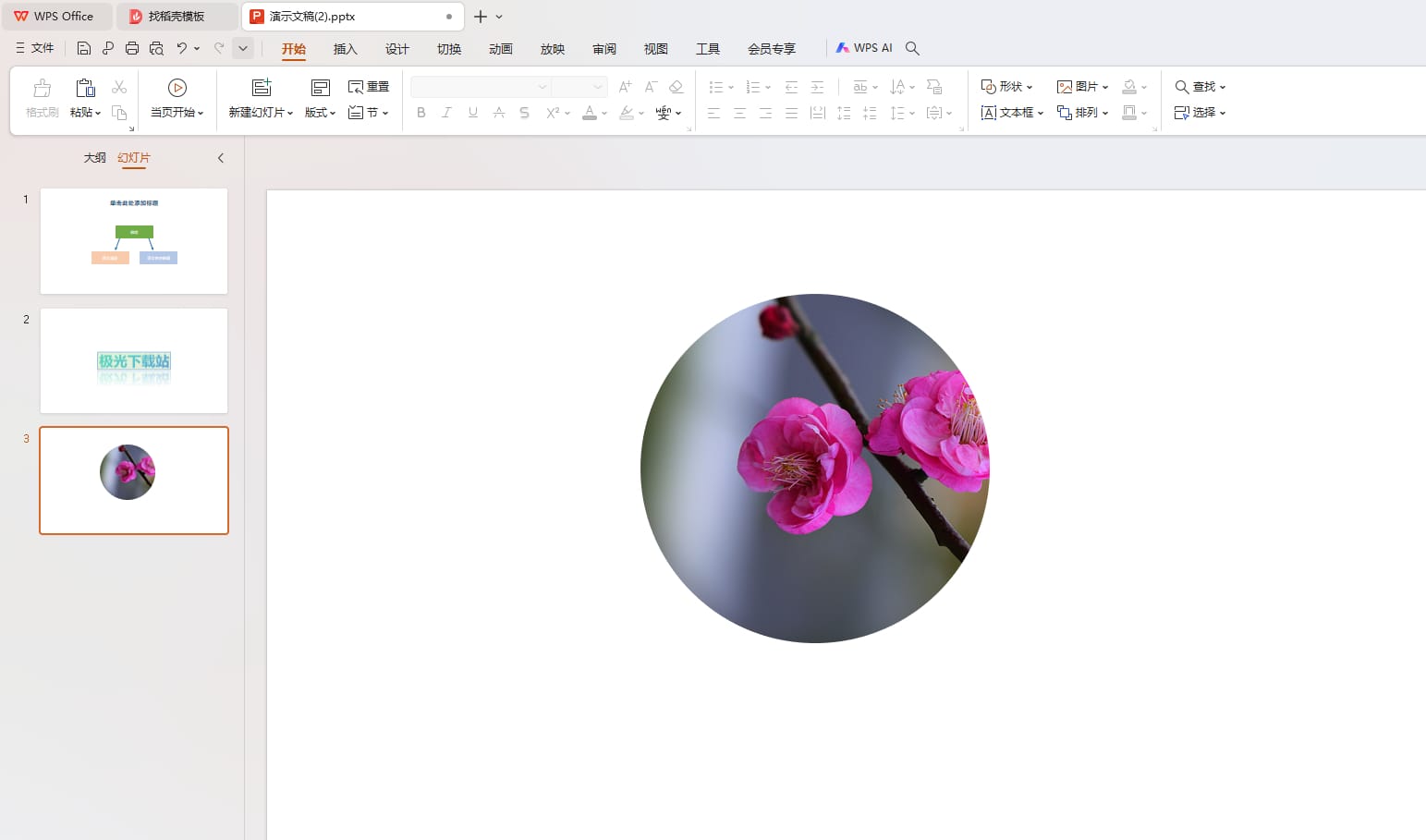Click the Reset (重置) slide button

368,87
